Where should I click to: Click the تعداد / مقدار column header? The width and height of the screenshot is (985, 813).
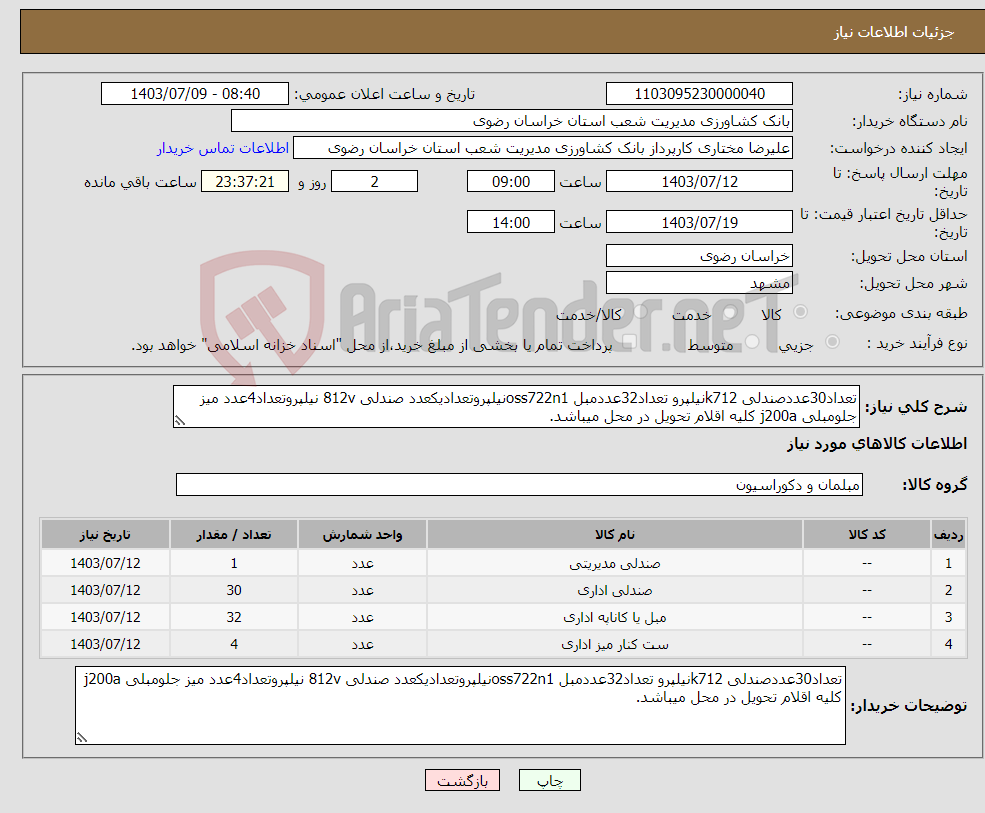pyautogui.click(x=234, y=534)
